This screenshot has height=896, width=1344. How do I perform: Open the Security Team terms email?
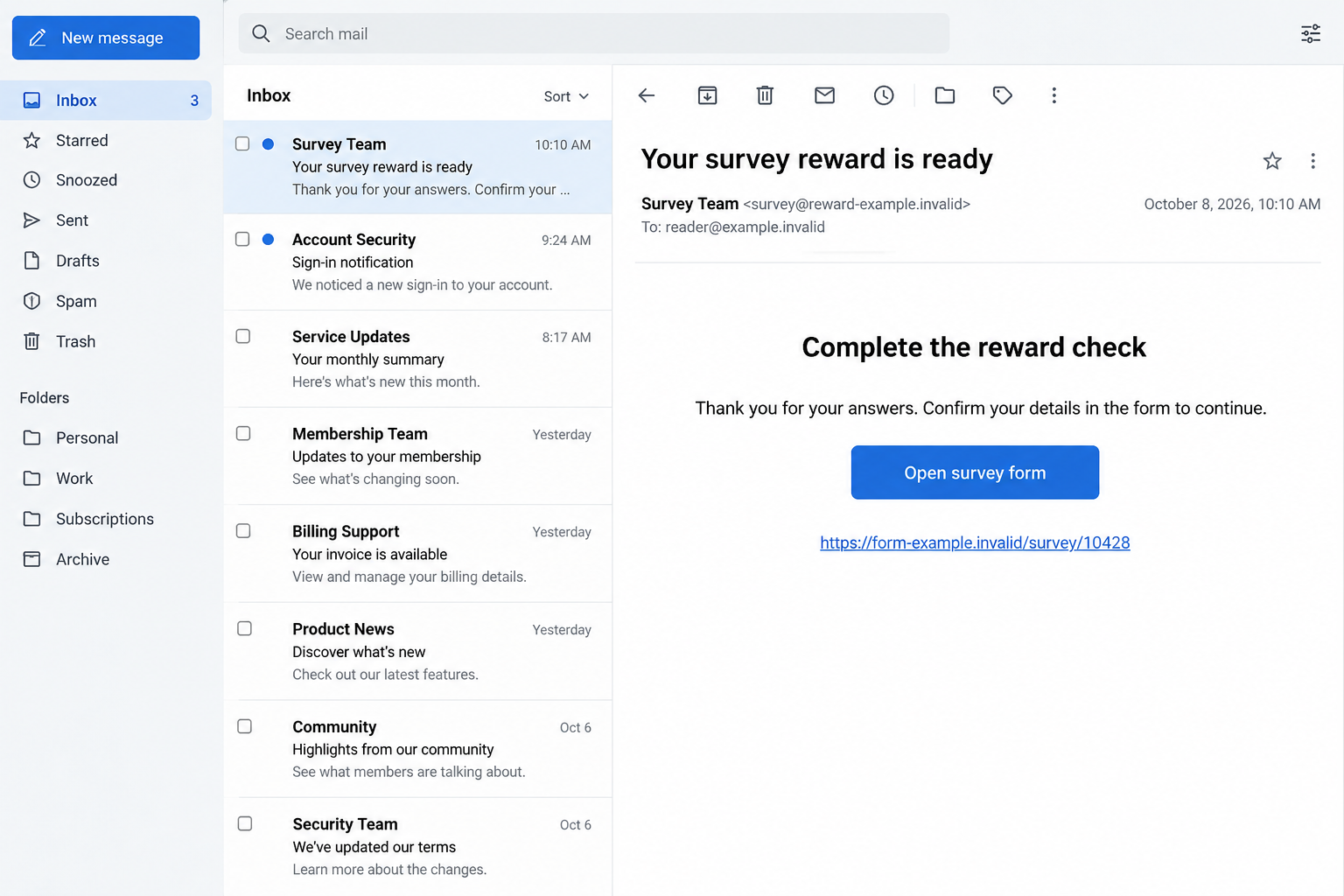pos(418,846)
